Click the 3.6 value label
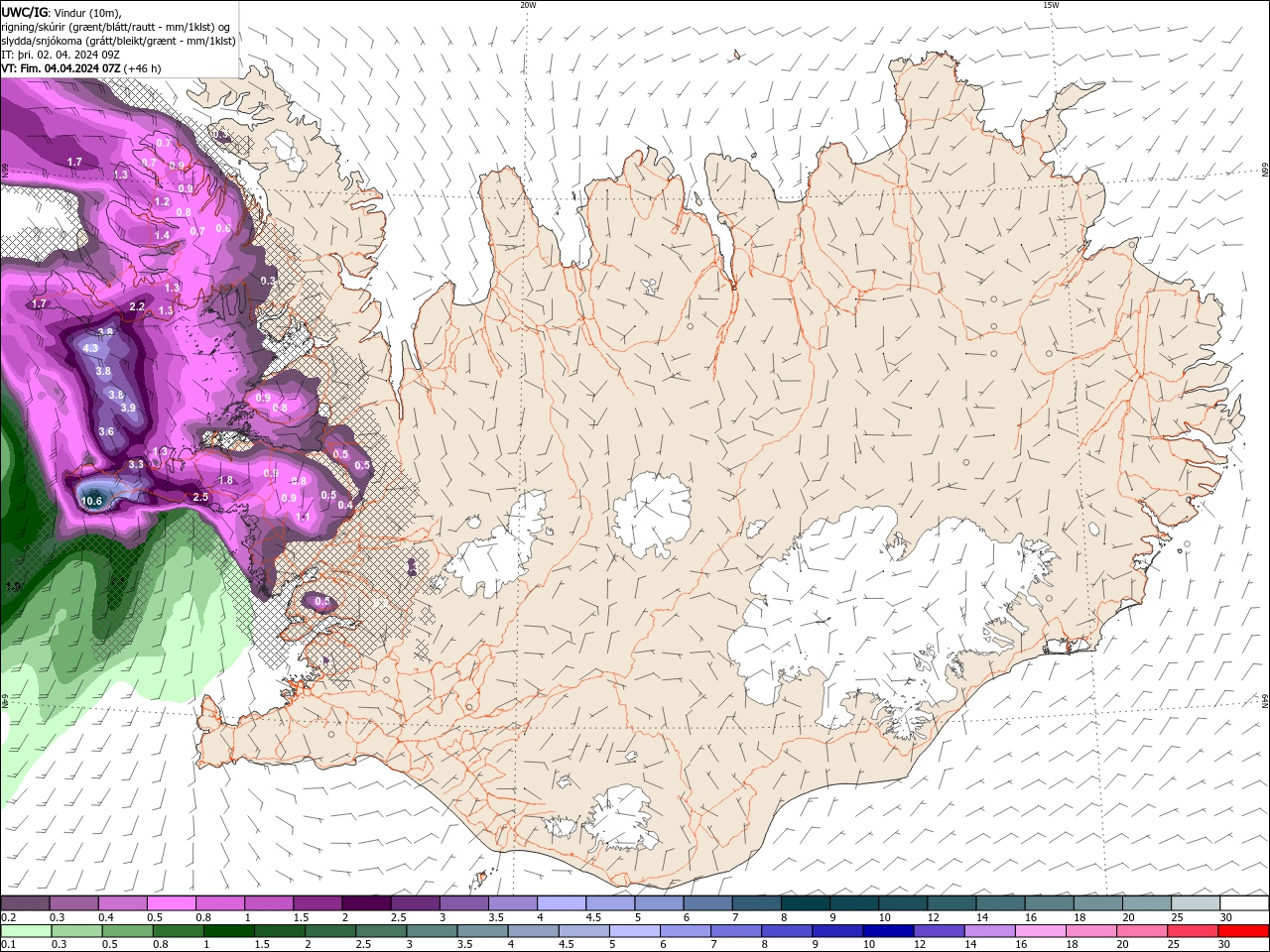The height and width of the screenshot is (952, 1270). pyautogui.click(x=107, y=431)
